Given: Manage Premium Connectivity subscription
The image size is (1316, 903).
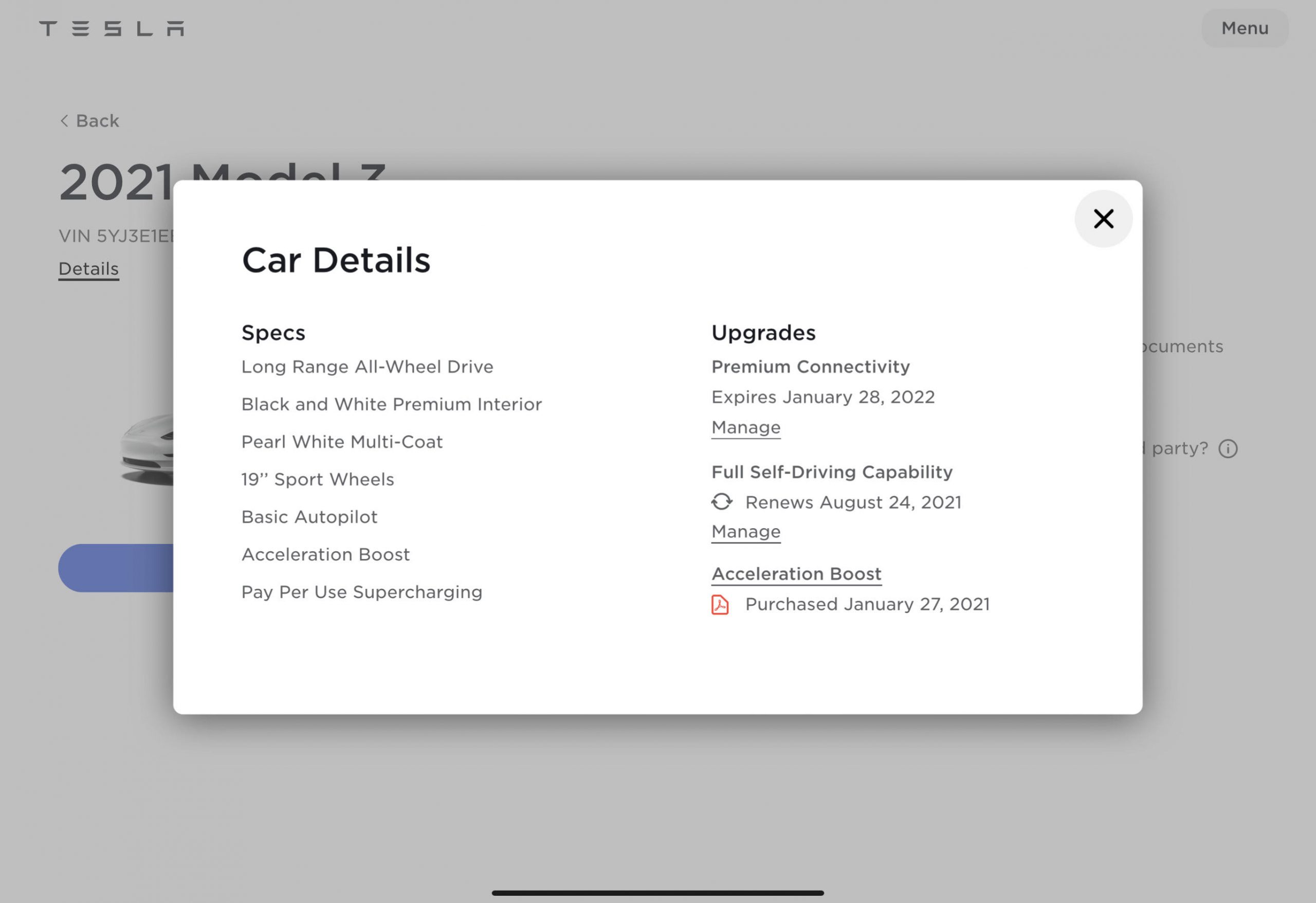Looking at the screenshot, I should pyautogui.click(x=745, y=427).
